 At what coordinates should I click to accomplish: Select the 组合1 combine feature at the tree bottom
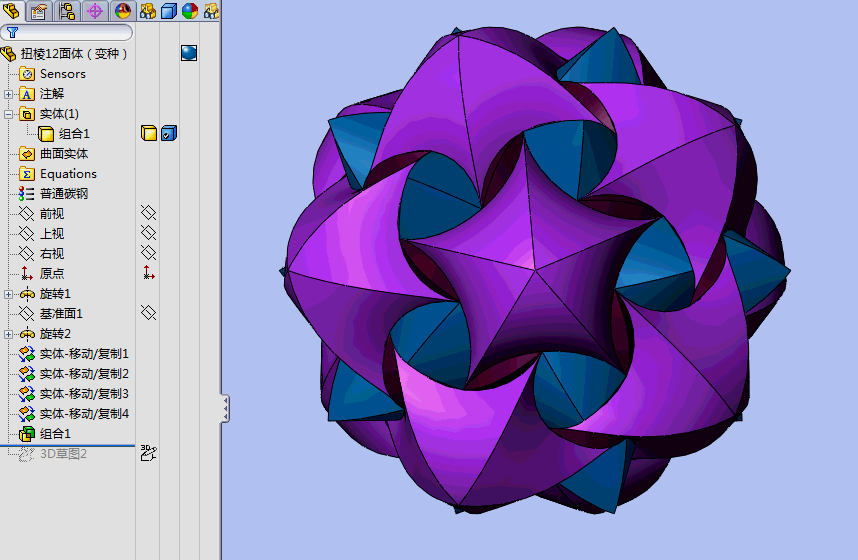(55, 434)
